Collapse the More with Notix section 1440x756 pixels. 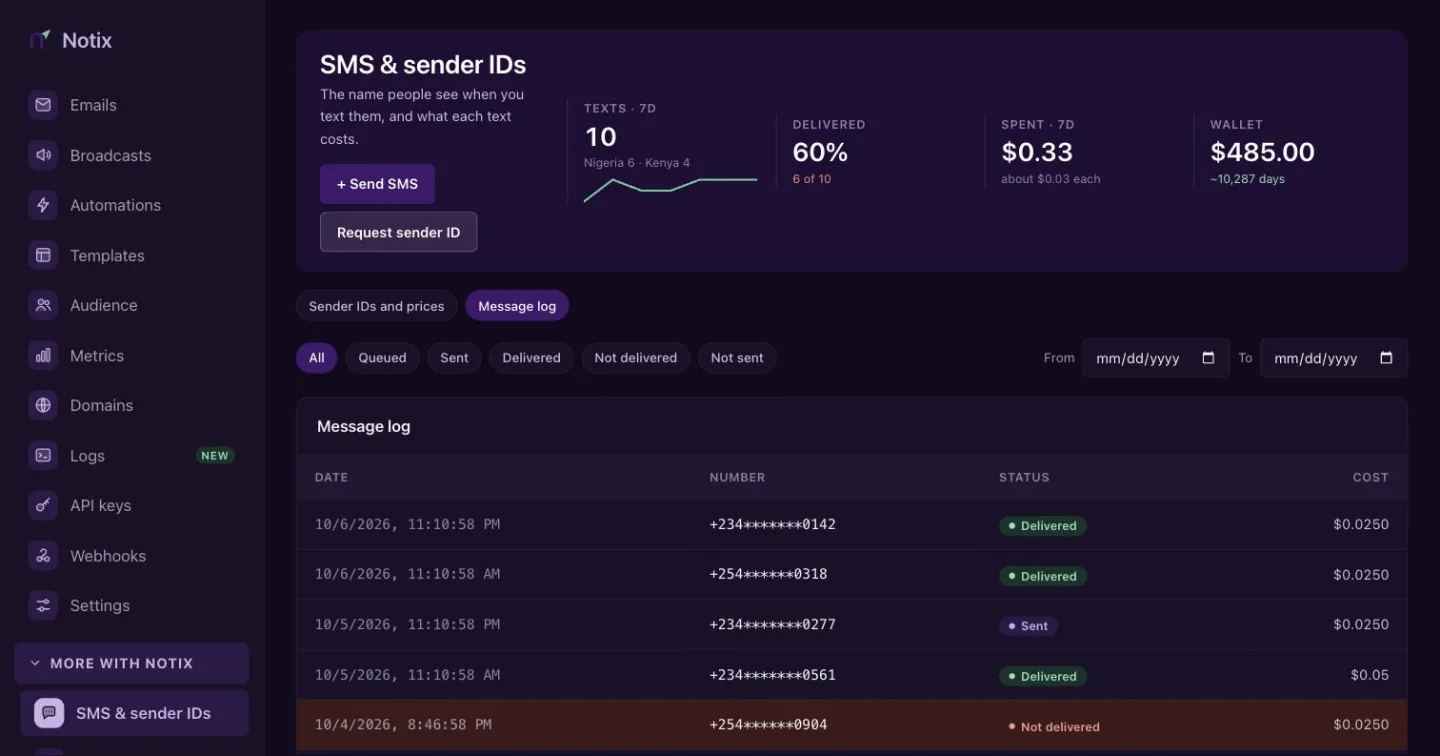click(x=132, y=663)
